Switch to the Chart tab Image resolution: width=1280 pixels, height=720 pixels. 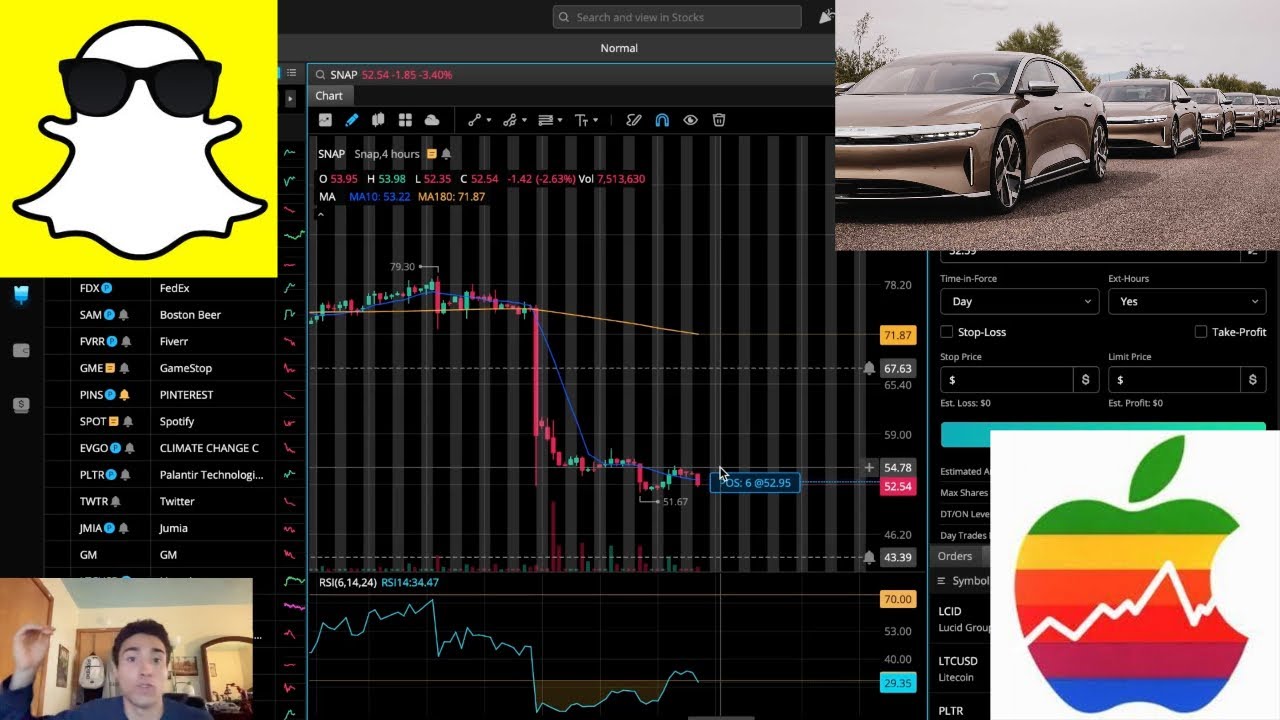tap(329, 96)
